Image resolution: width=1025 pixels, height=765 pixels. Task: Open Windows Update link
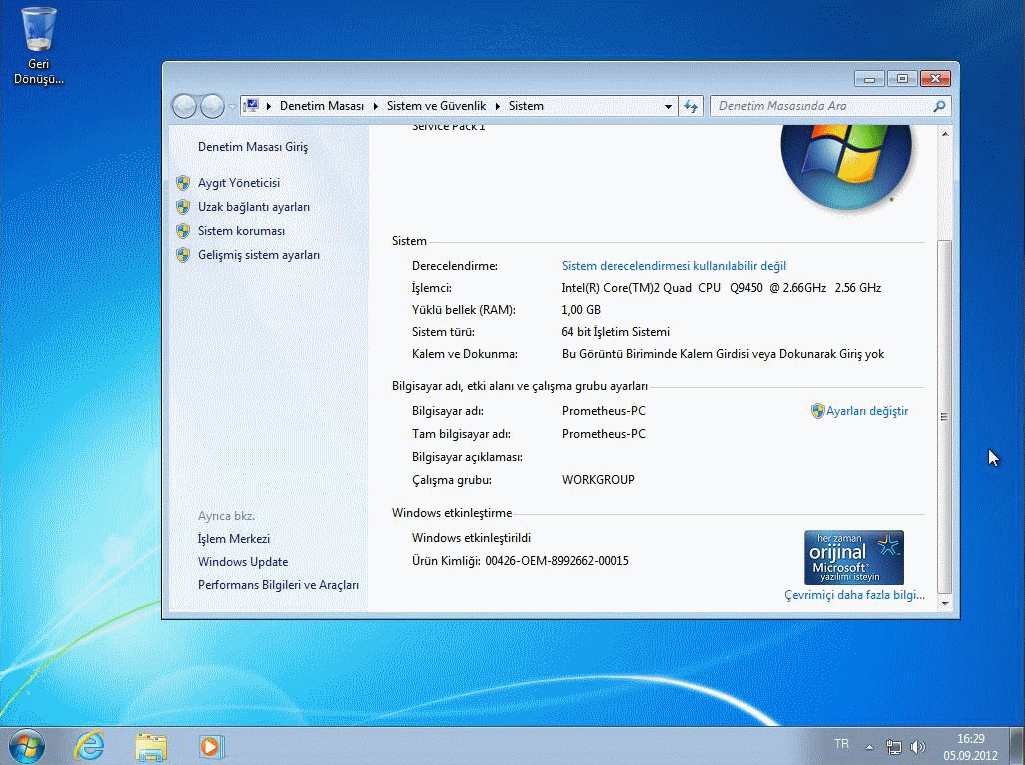(243, 562)
